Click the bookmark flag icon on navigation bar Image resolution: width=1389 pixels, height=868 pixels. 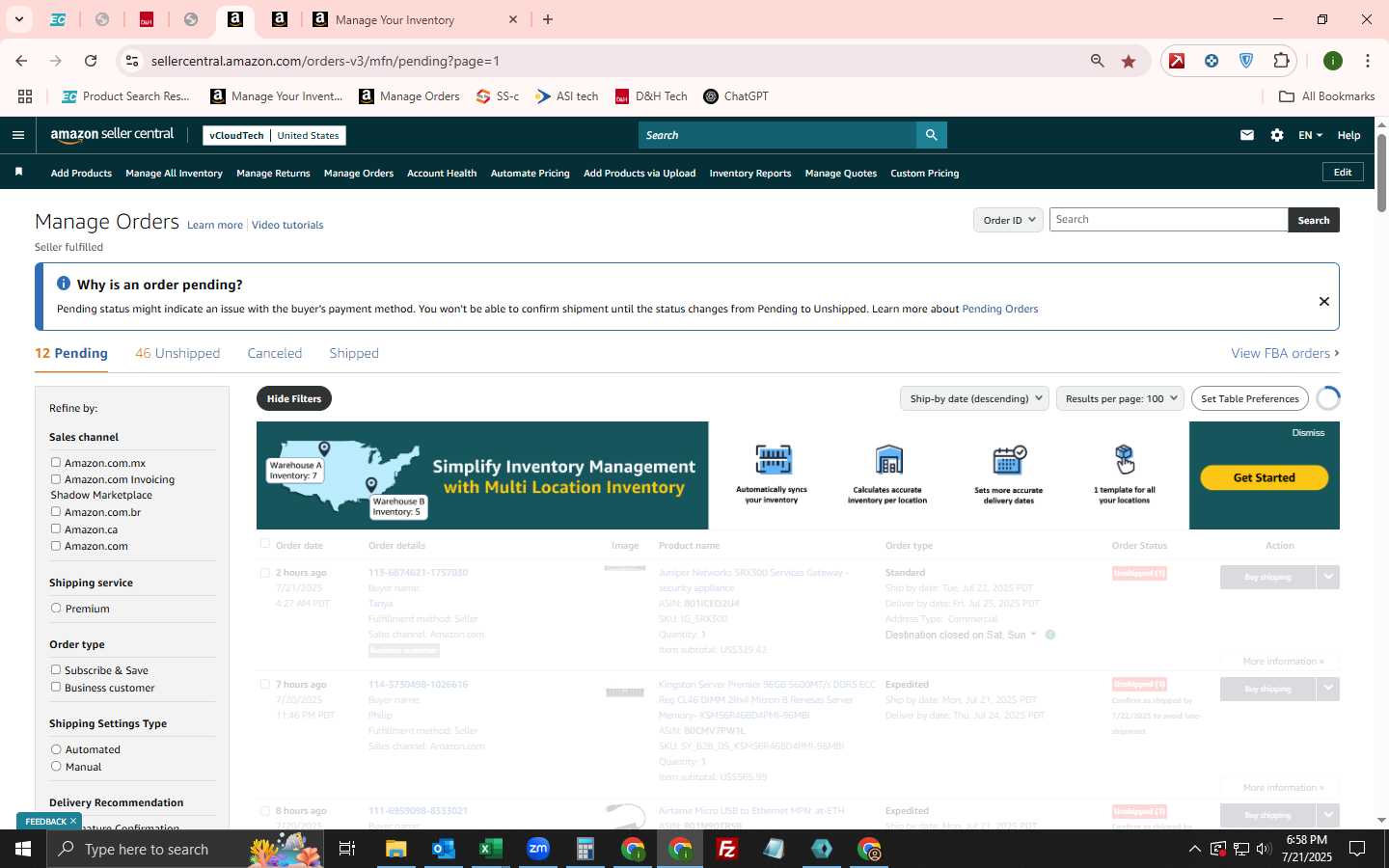click(x=18, y=173)
